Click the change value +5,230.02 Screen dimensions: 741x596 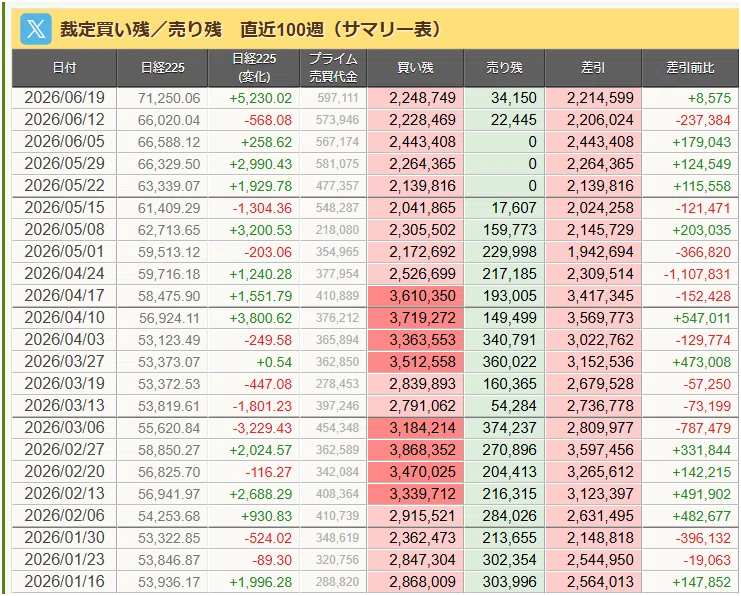260,98
